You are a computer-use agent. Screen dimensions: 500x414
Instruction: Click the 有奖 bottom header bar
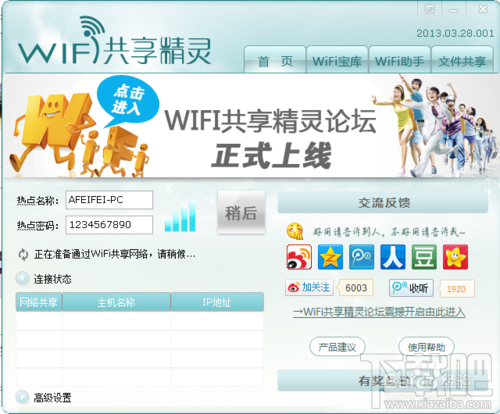pos(383,380)
